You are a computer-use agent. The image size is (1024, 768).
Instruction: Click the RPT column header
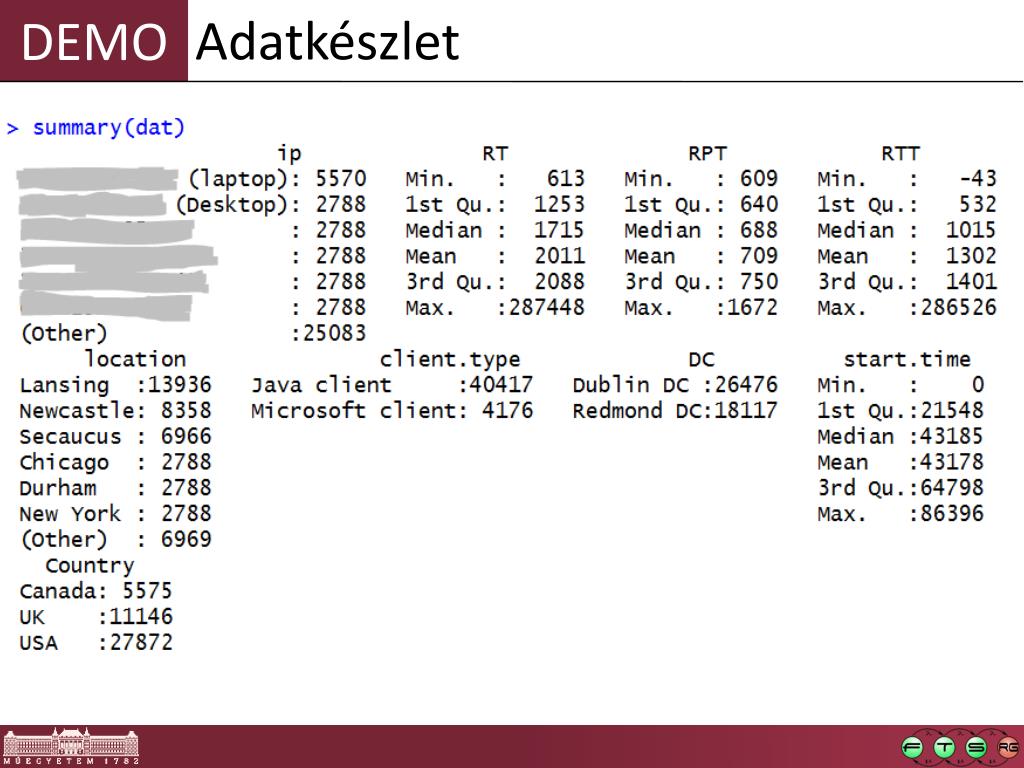(x=707, y=153)
